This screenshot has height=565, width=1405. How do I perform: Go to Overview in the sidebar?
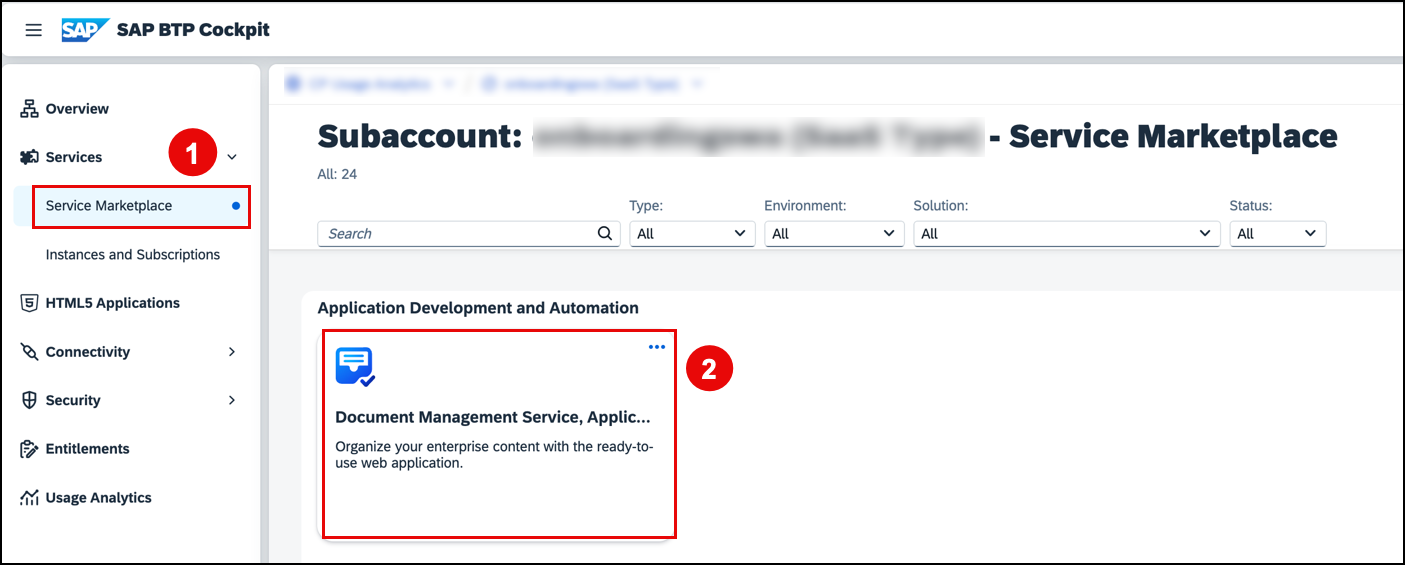(x=77, y=109)
